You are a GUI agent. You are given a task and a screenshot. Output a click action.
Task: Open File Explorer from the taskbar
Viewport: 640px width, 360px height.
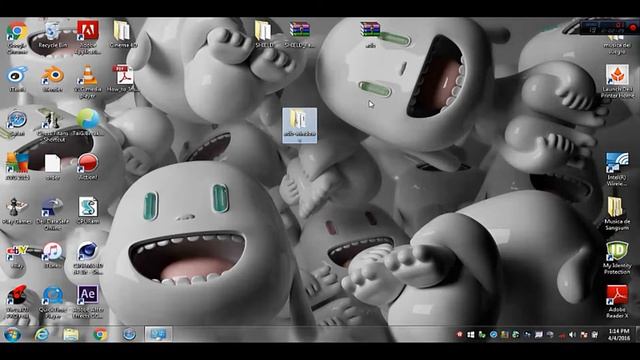(71, 335)
